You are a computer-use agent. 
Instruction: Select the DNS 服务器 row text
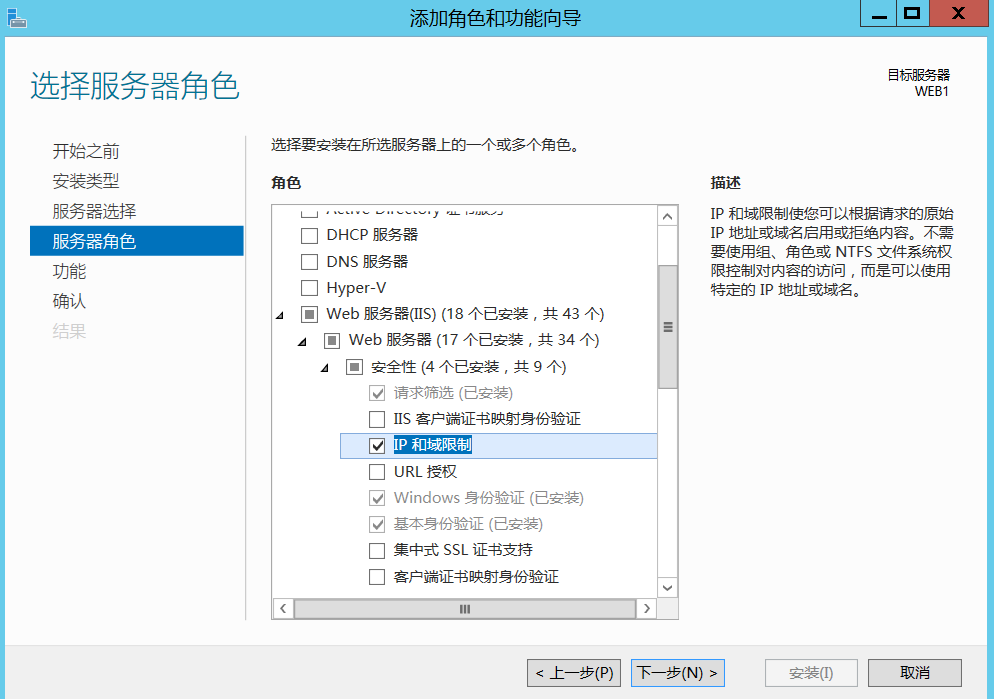pyautogui.click(x=367, y=262)
